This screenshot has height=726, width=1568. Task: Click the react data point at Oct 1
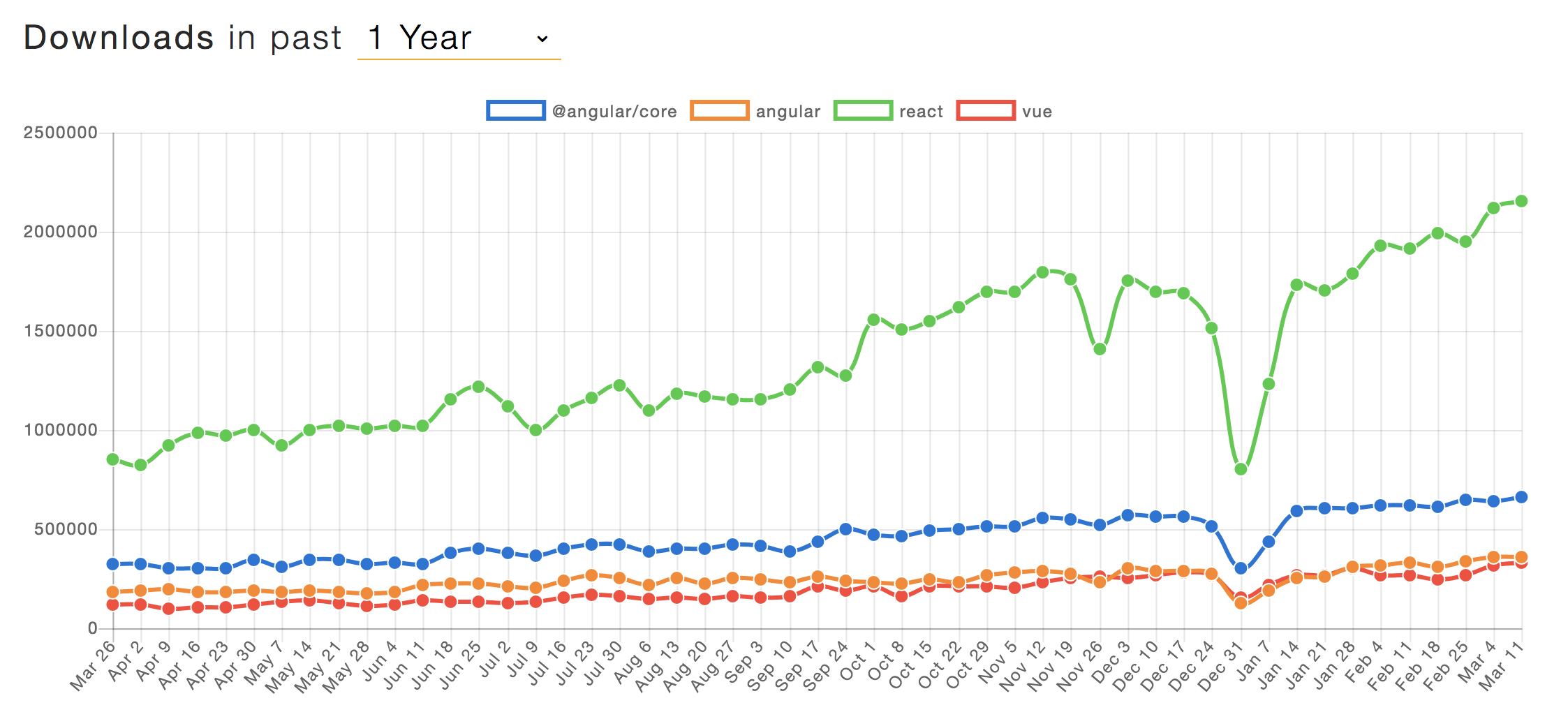pyautogui.click(x=873, y=320)
